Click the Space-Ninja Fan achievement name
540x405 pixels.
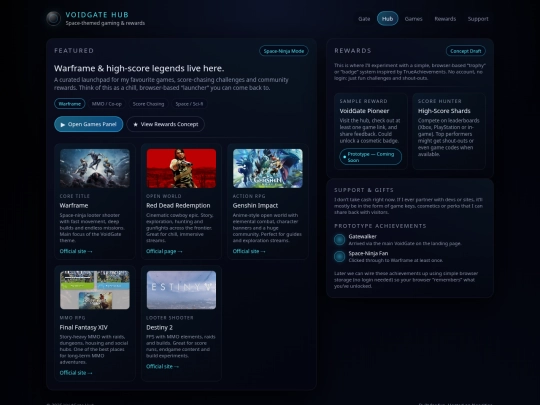368,253
